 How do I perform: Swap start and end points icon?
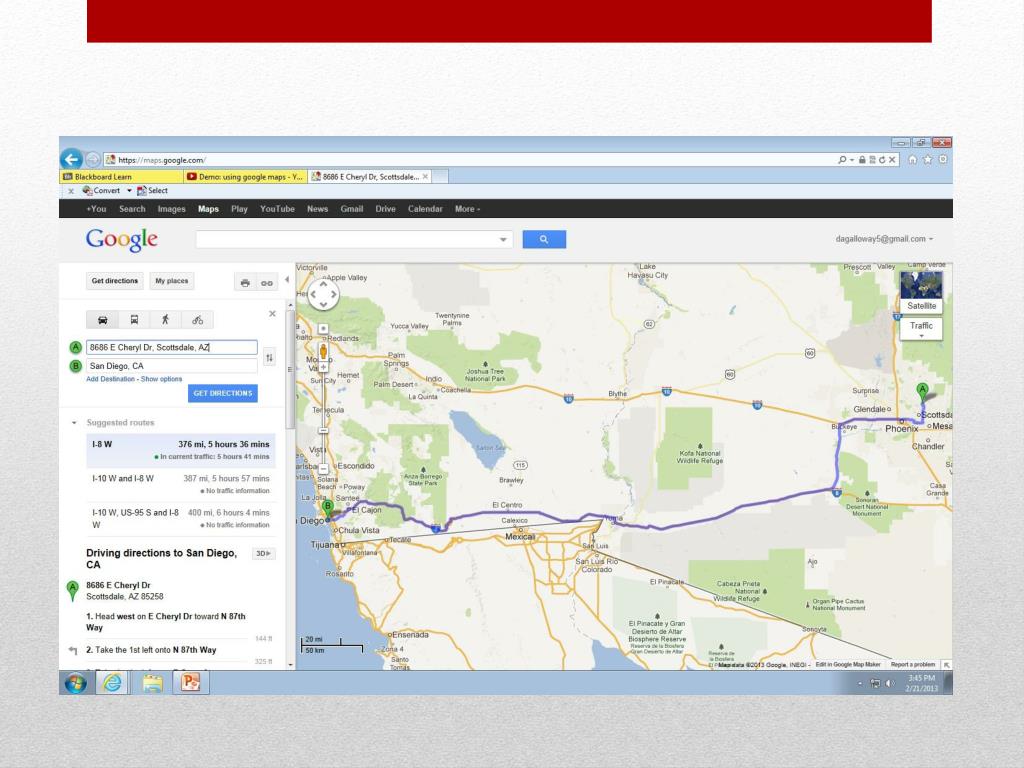[269, 357]
